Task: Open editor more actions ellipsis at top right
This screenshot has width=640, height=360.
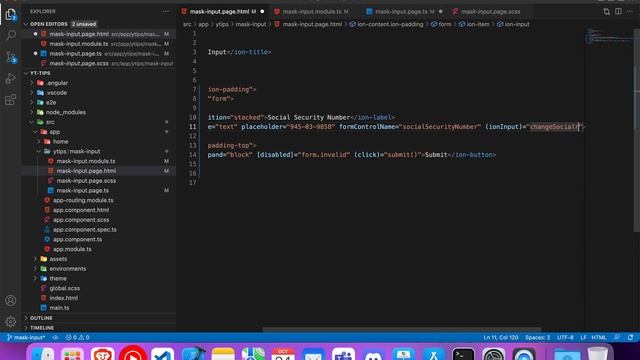Action: pyautogui.click(x=631, y=11)
